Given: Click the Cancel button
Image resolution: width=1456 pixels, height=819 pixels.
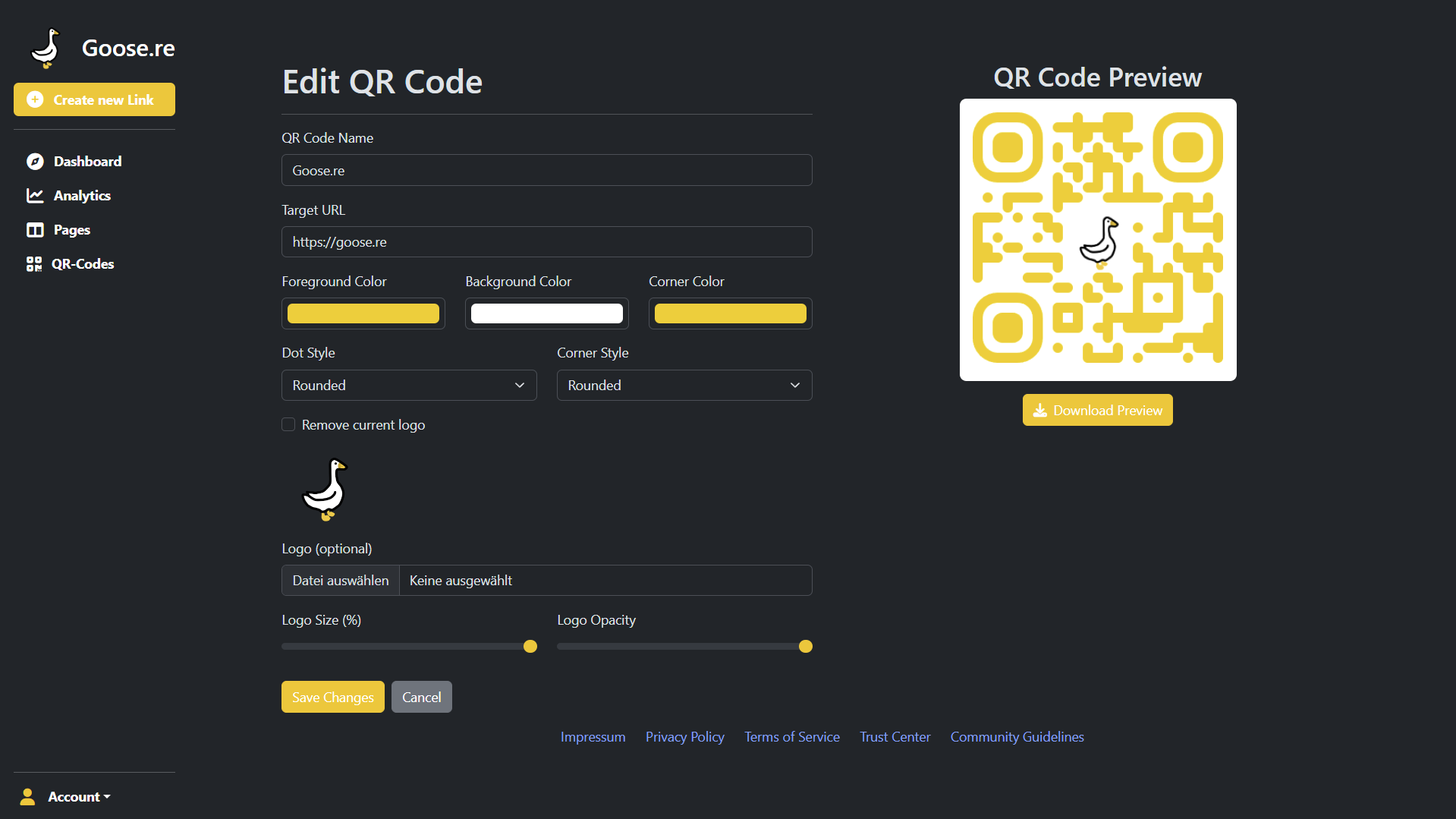Looking at the screenshot, I should 421,697.
